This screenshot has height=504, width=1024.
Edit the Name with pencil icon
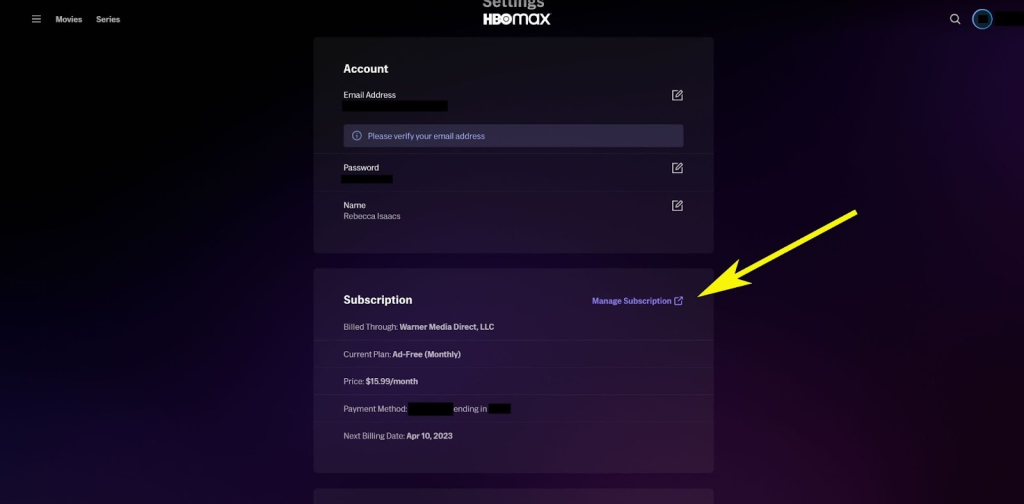(677, 206)
